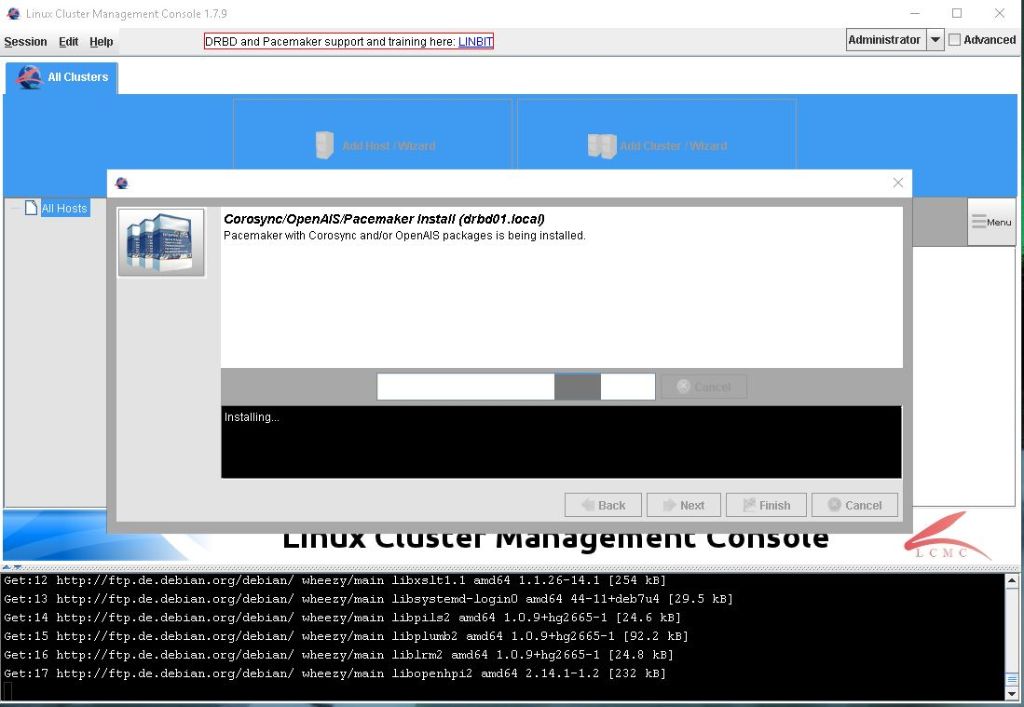Screen dimensions: 1024x707
Task: Click the Back button in wizard
Action: click(603, 505)
